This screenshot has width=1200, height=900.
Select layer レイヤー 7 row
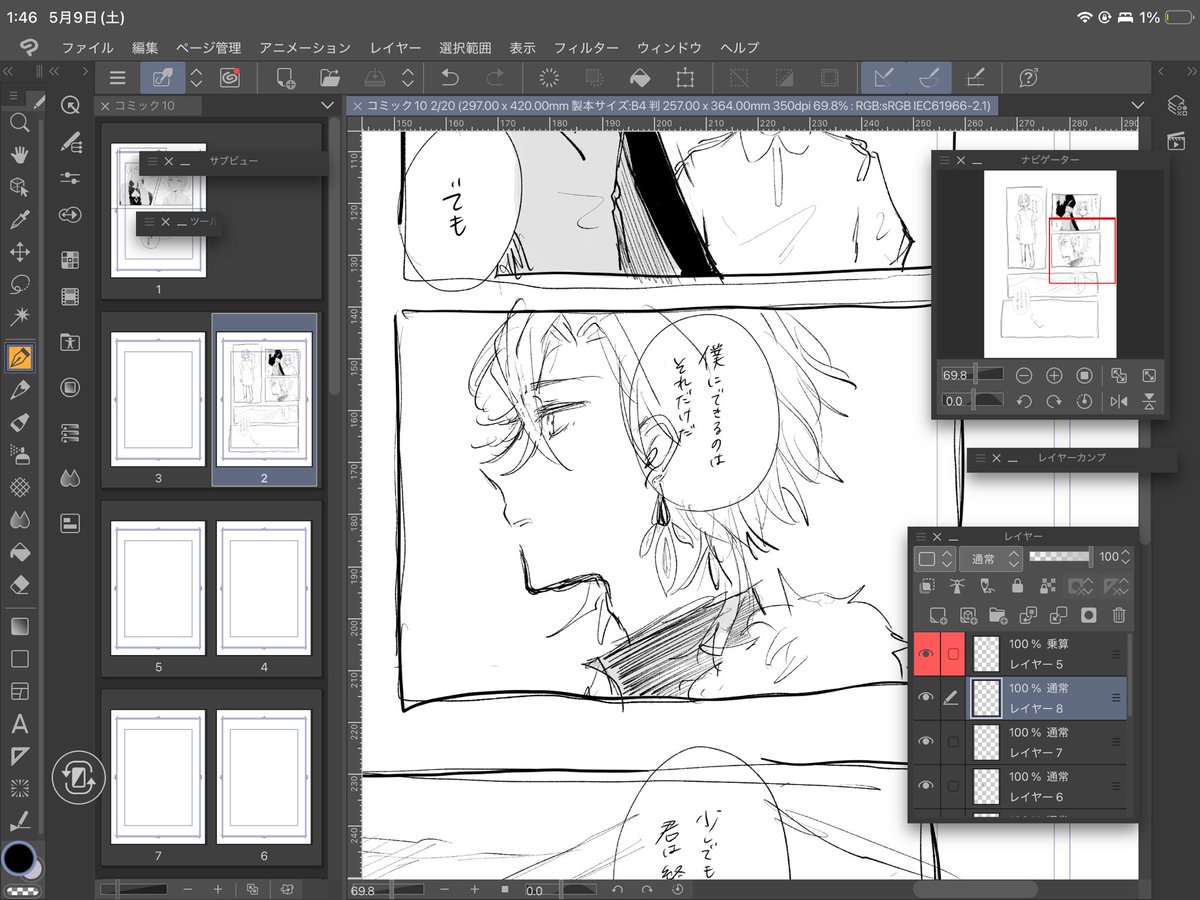[x=1047, y=741]
